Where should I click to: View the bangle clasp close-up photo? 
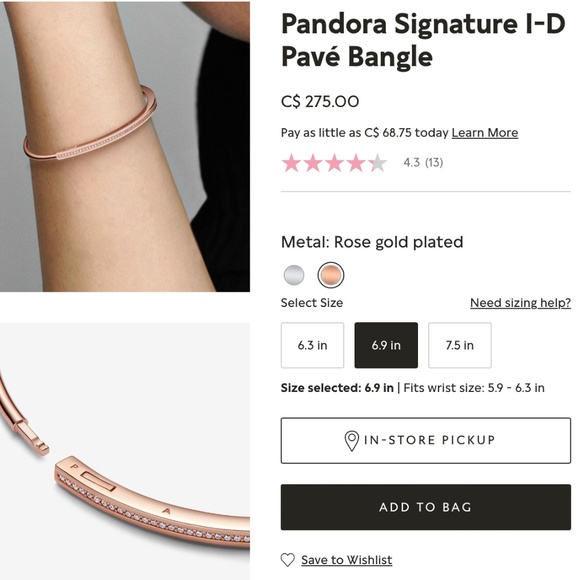click(x=125, y=451)
